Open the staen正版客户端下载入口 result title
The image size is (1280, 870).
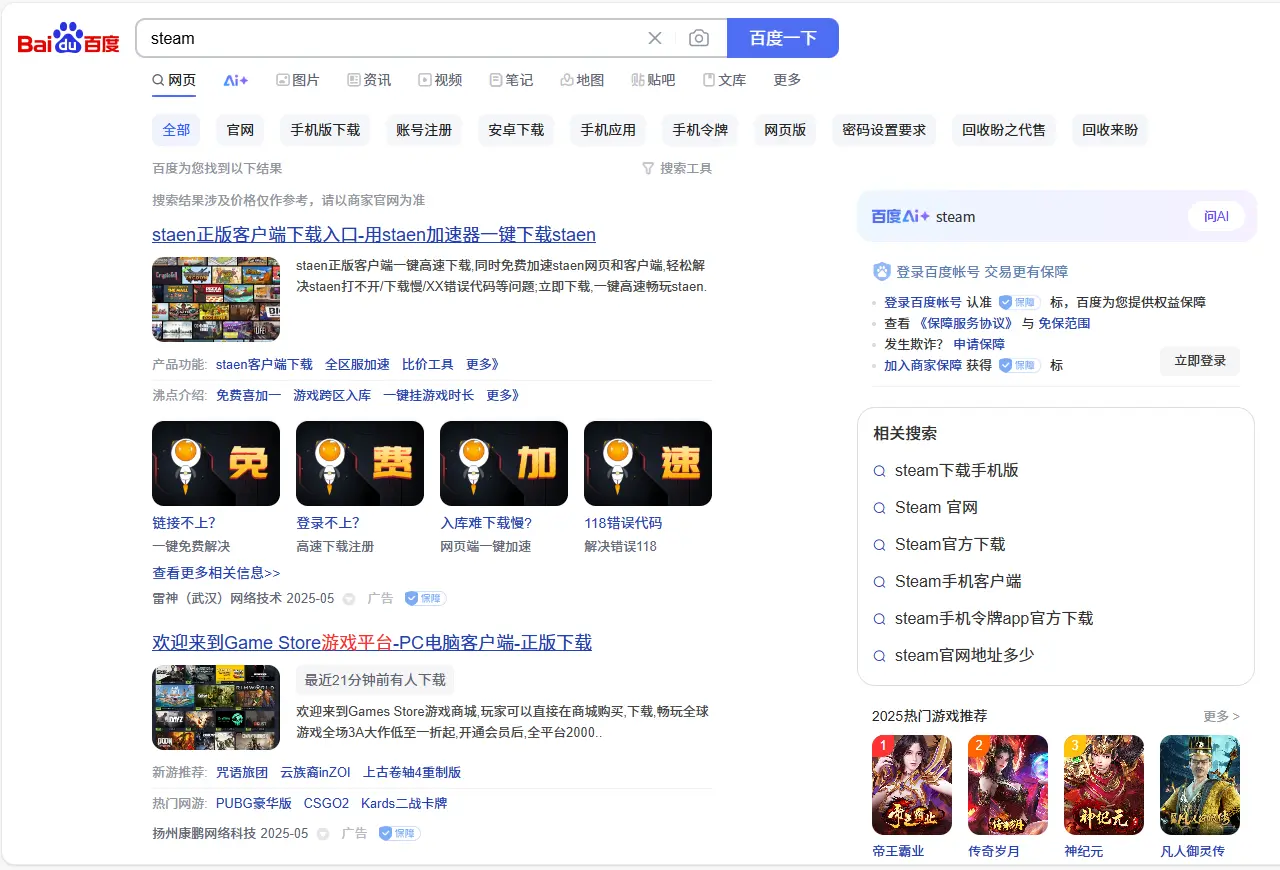[x=374, y=235]
